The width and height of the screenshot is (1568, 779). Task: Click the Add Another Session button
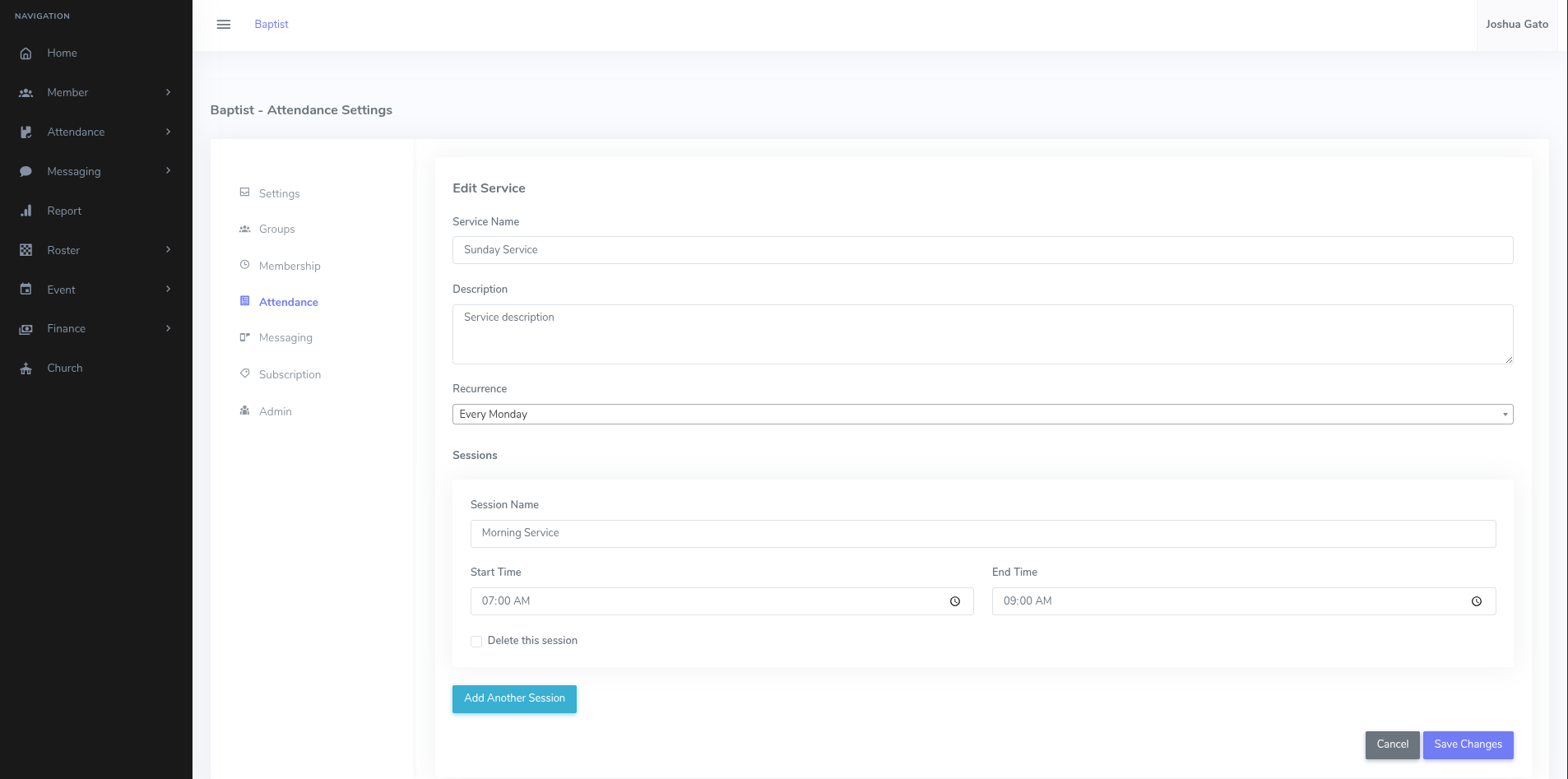click(x=513, y=698)
